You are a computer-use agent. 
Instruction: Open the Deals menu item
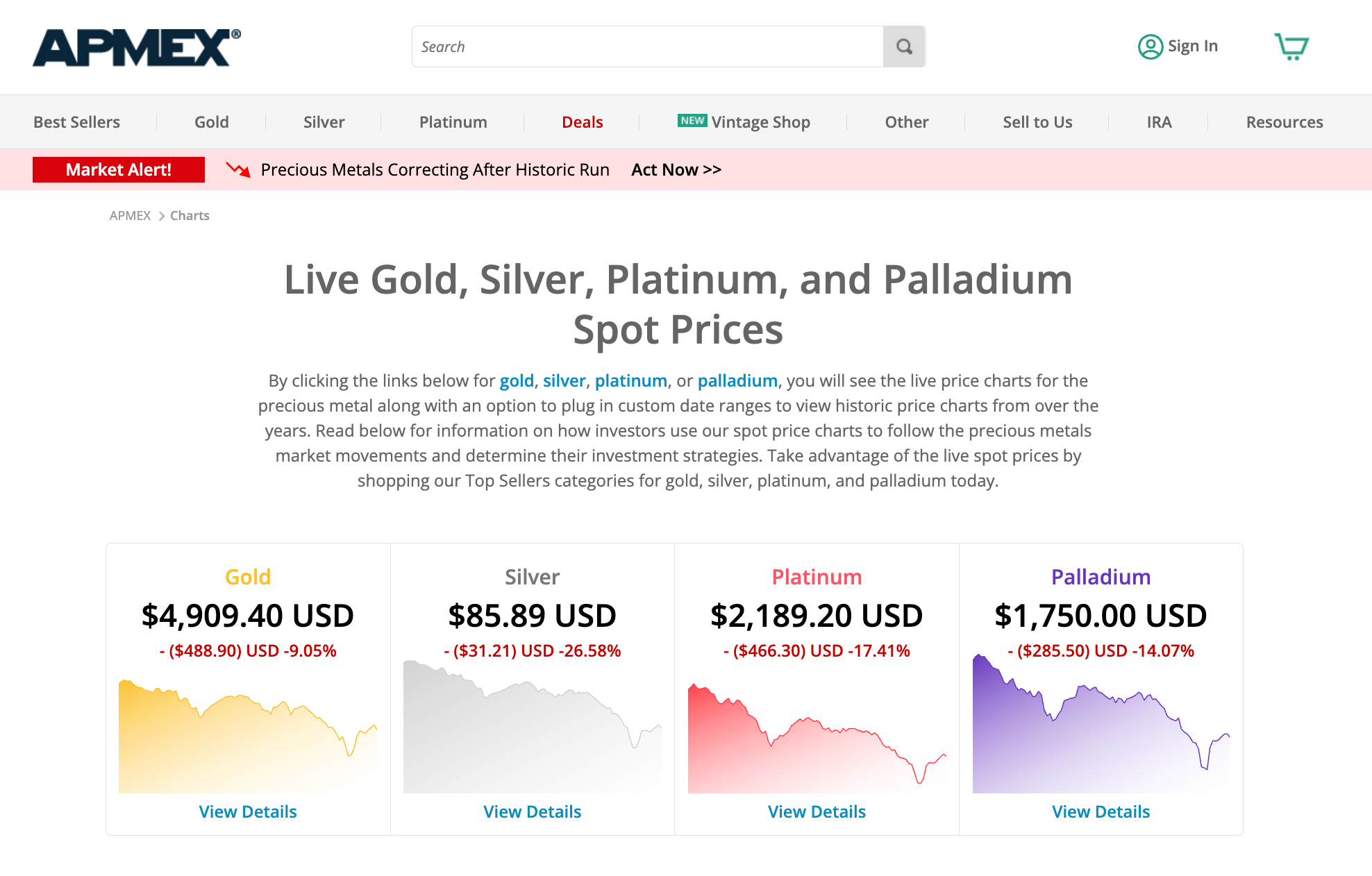click(582, 122)
